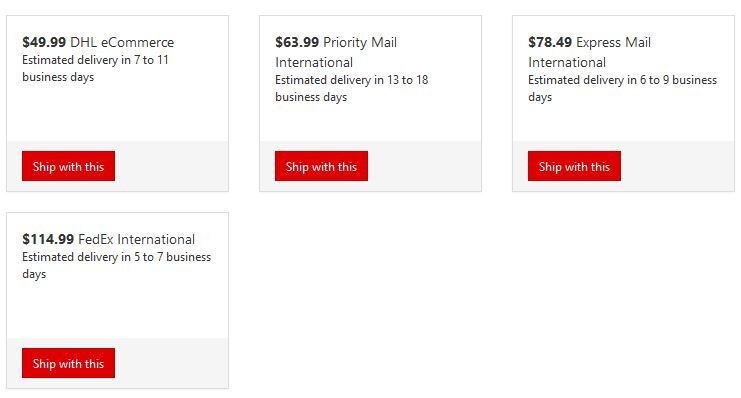Click the gray footer of the FedEx card
Viewport: 741px width, 398px height.
tap(171, 363)
